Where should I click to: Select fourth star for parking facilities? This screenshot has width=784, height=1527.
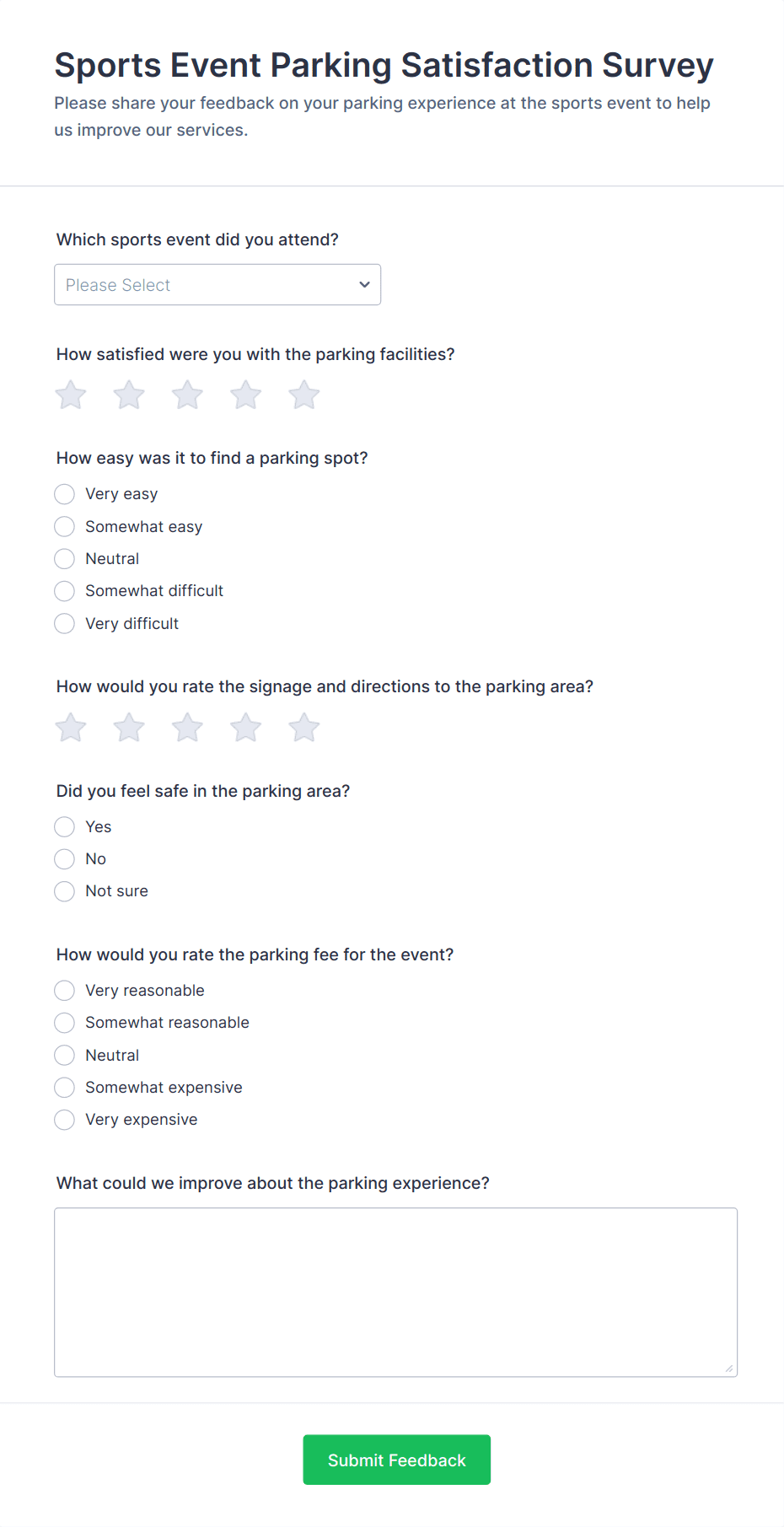click(245, 395)
